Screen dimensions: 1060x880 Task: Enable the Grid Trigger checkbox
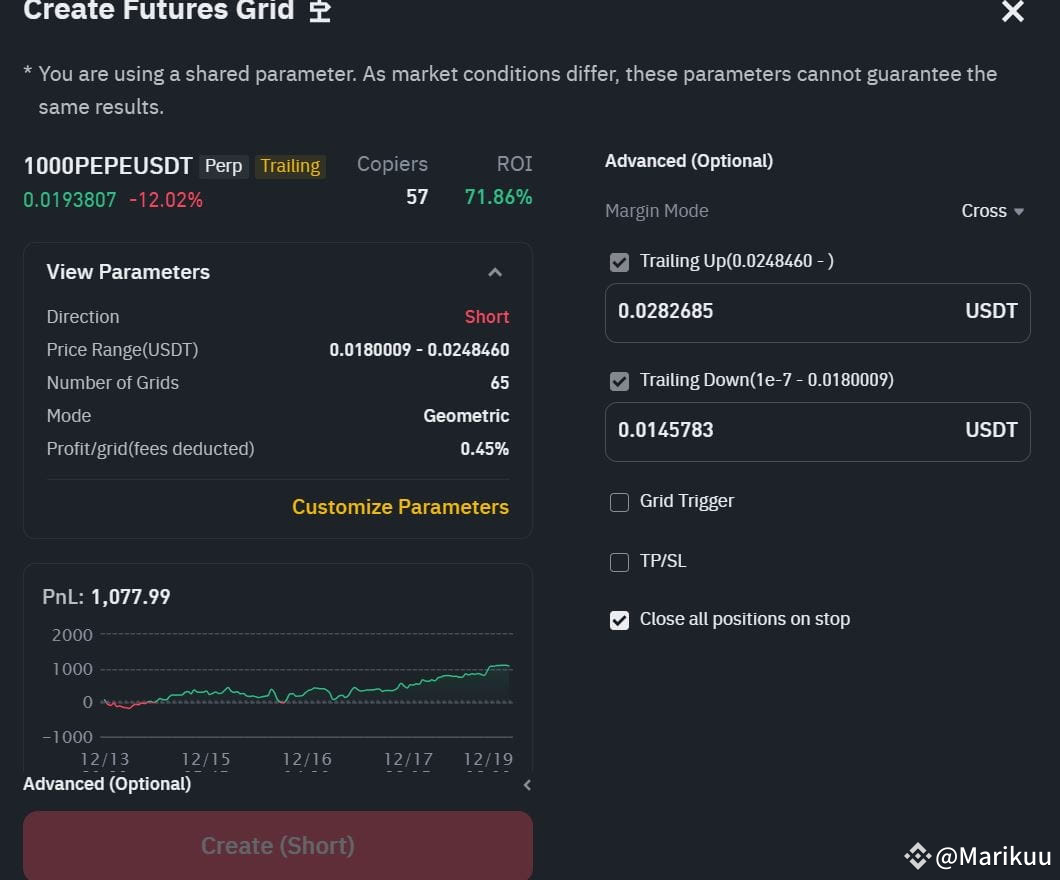click(620, 502)
